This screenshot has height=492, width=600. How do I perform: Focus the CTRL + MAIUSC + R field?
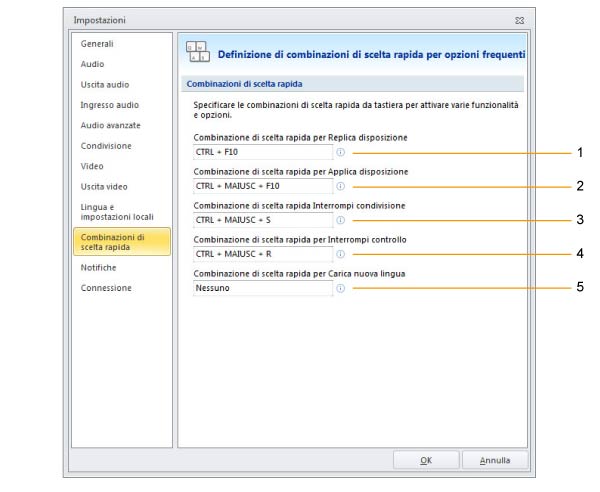263,254
